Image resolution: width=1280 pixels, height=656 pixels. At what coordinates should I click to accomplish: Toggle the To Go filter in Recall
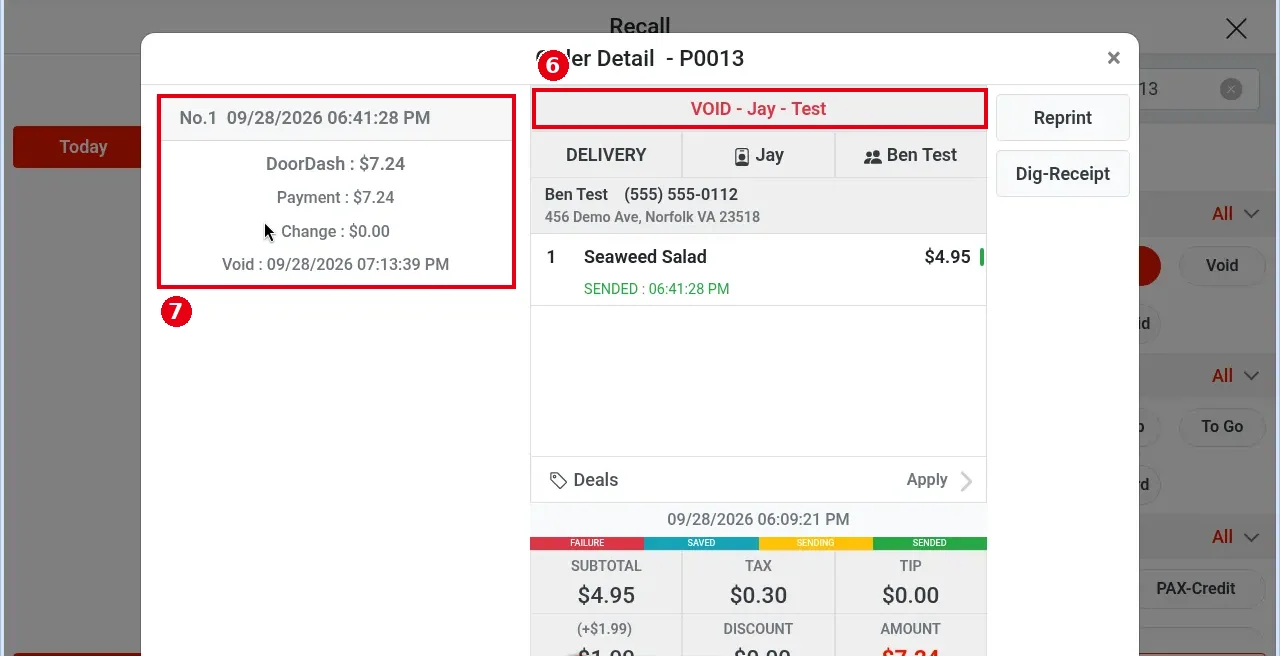[1222, 426]
